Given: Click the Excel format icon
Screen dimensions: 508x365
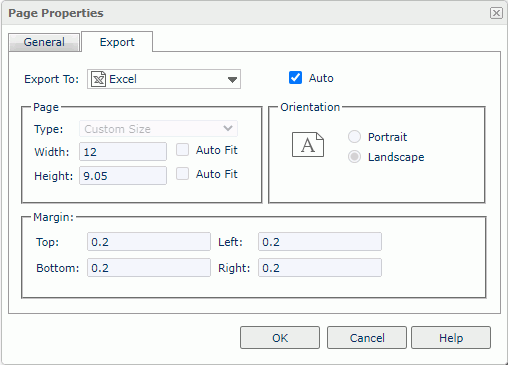Looking at the screenshot, I should 98,79.
